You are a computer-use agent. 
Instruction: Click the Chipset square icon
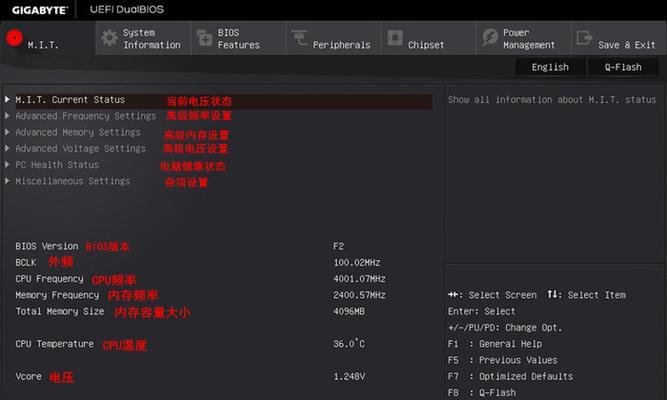point(395,38)
